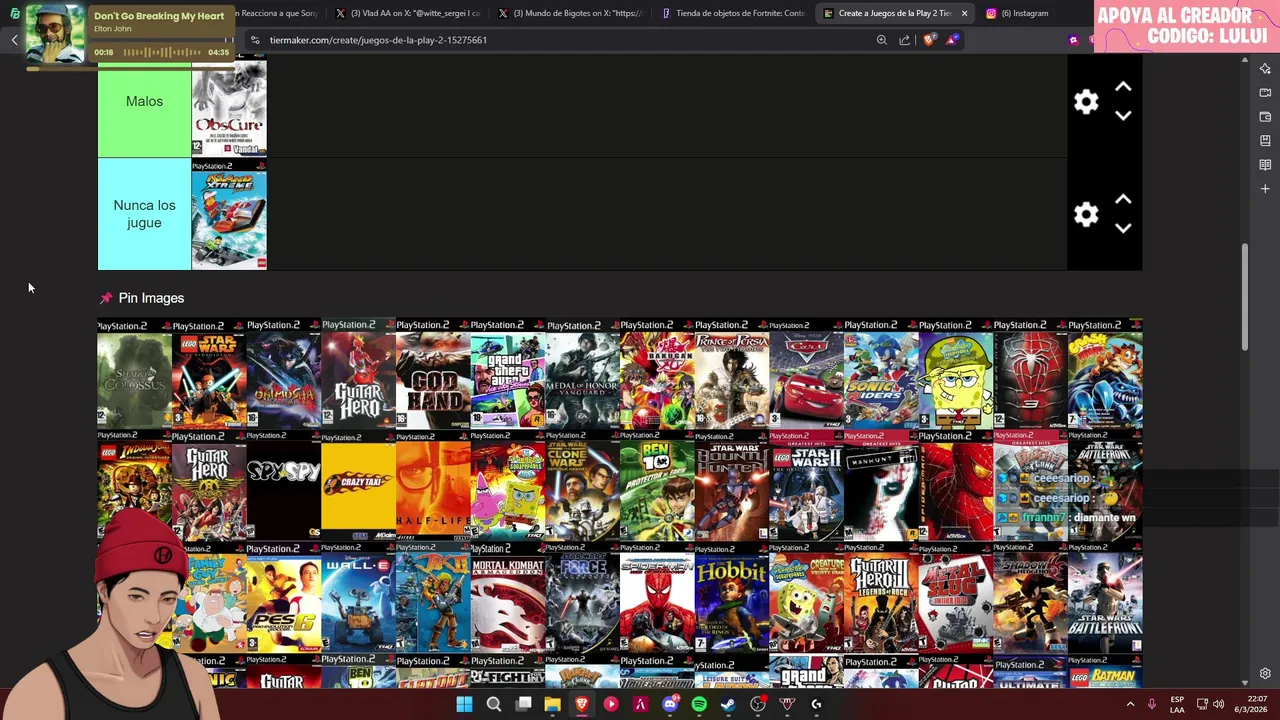Open Spotify from taskbar

[699, 704]
